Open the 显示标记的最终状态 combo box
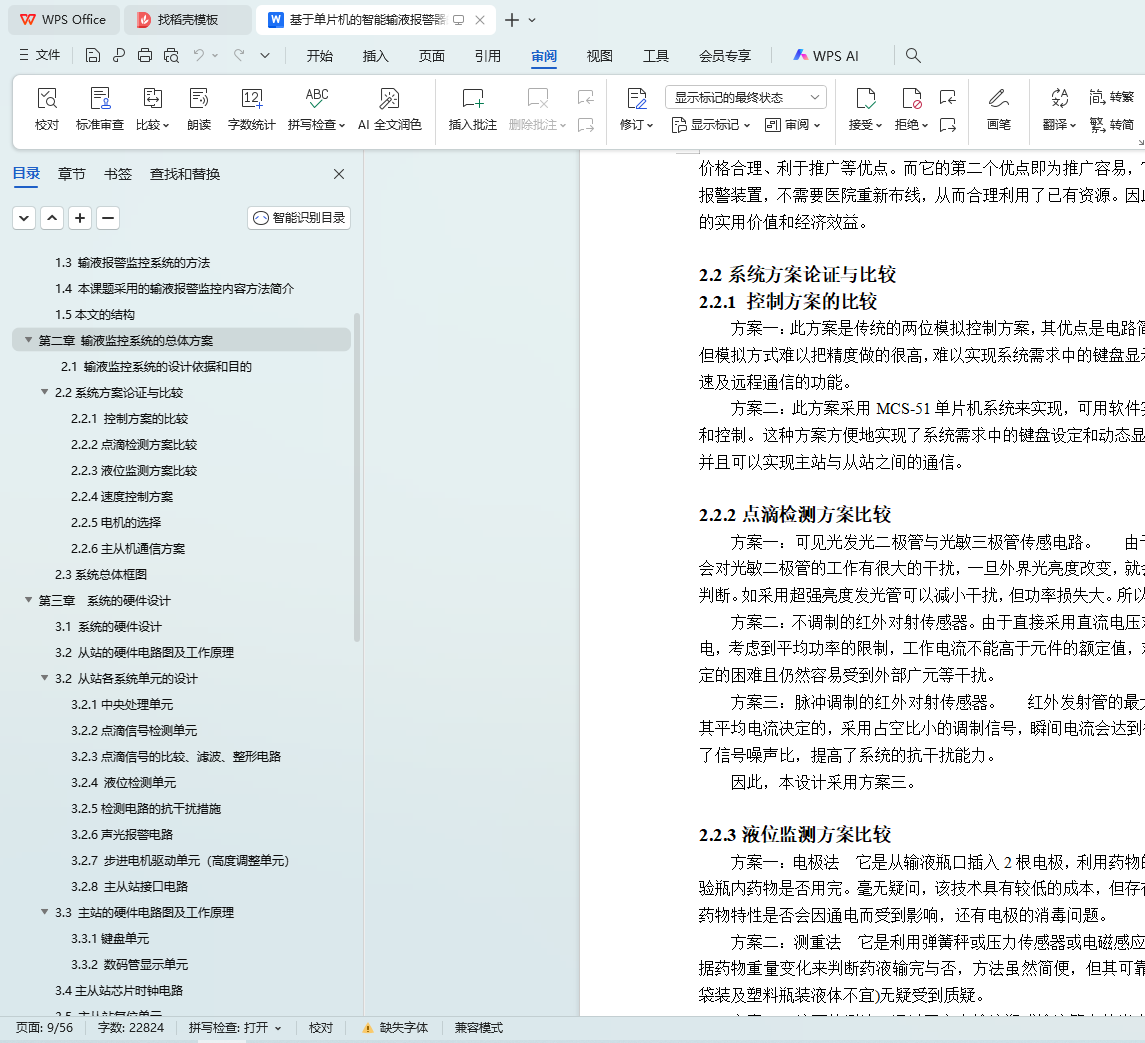Viewport: 1145px width, 1043px height. click(746, 97)
